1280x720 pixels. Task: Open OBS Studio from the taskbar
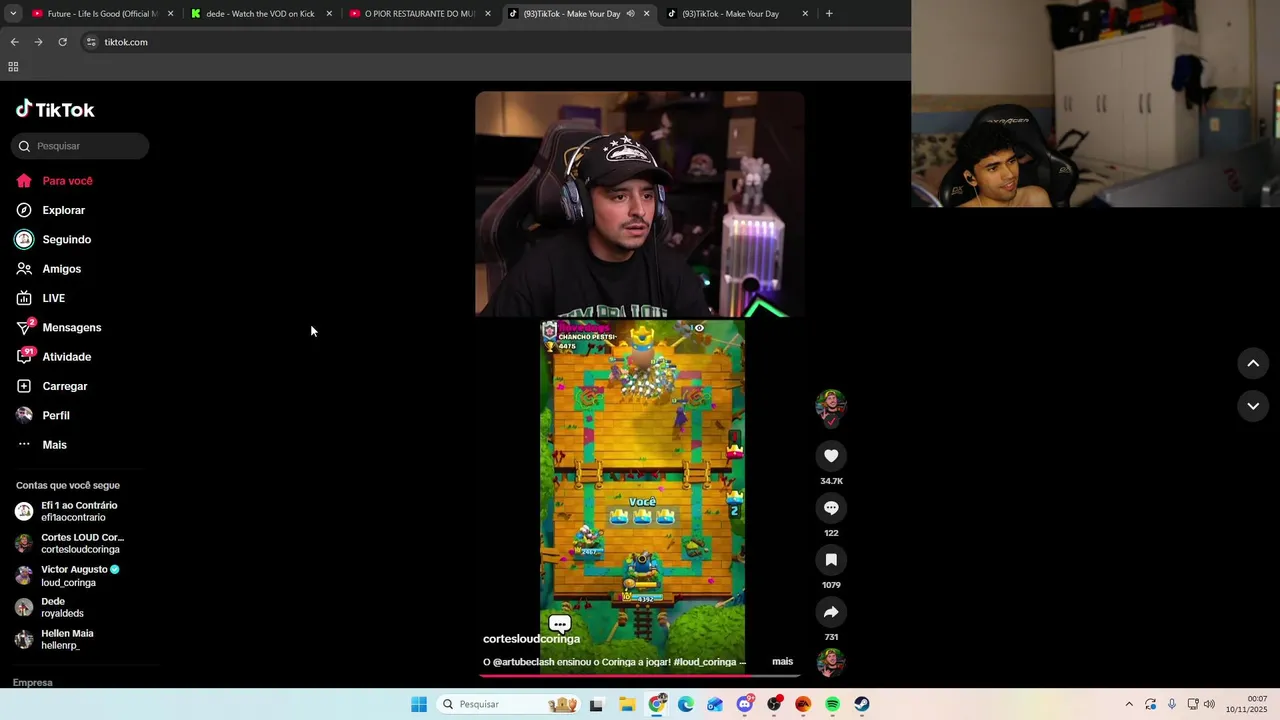(x=774, y=704)
